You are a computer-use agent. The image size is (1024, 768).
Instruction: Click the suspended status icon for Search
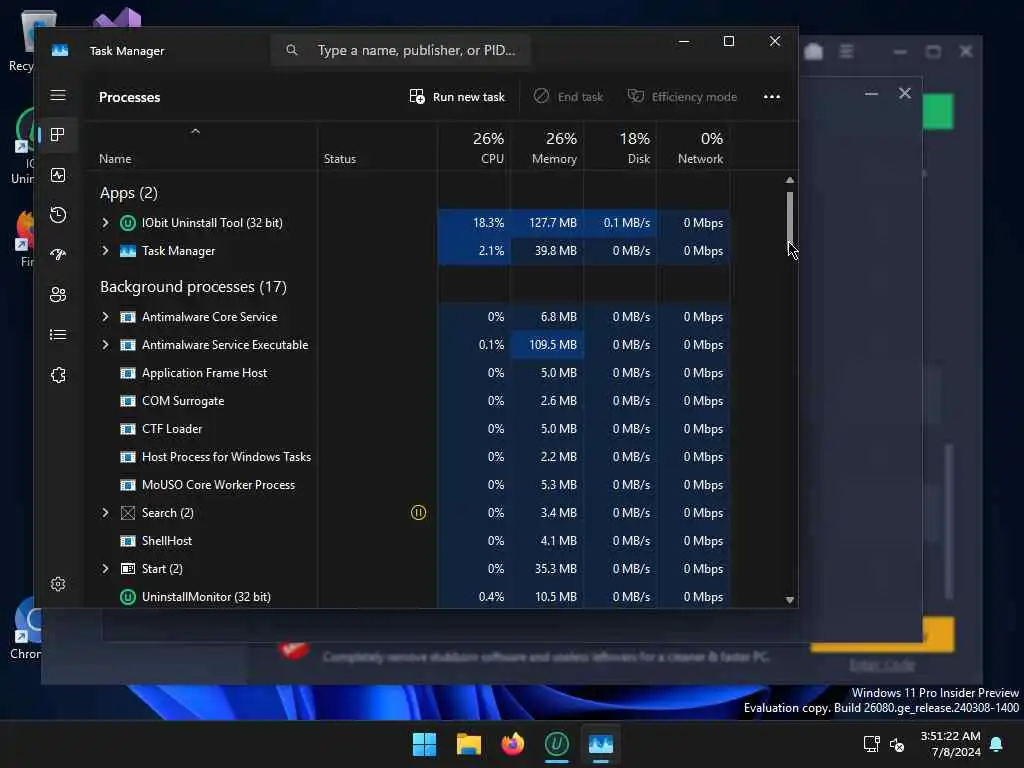coord(418,513)
